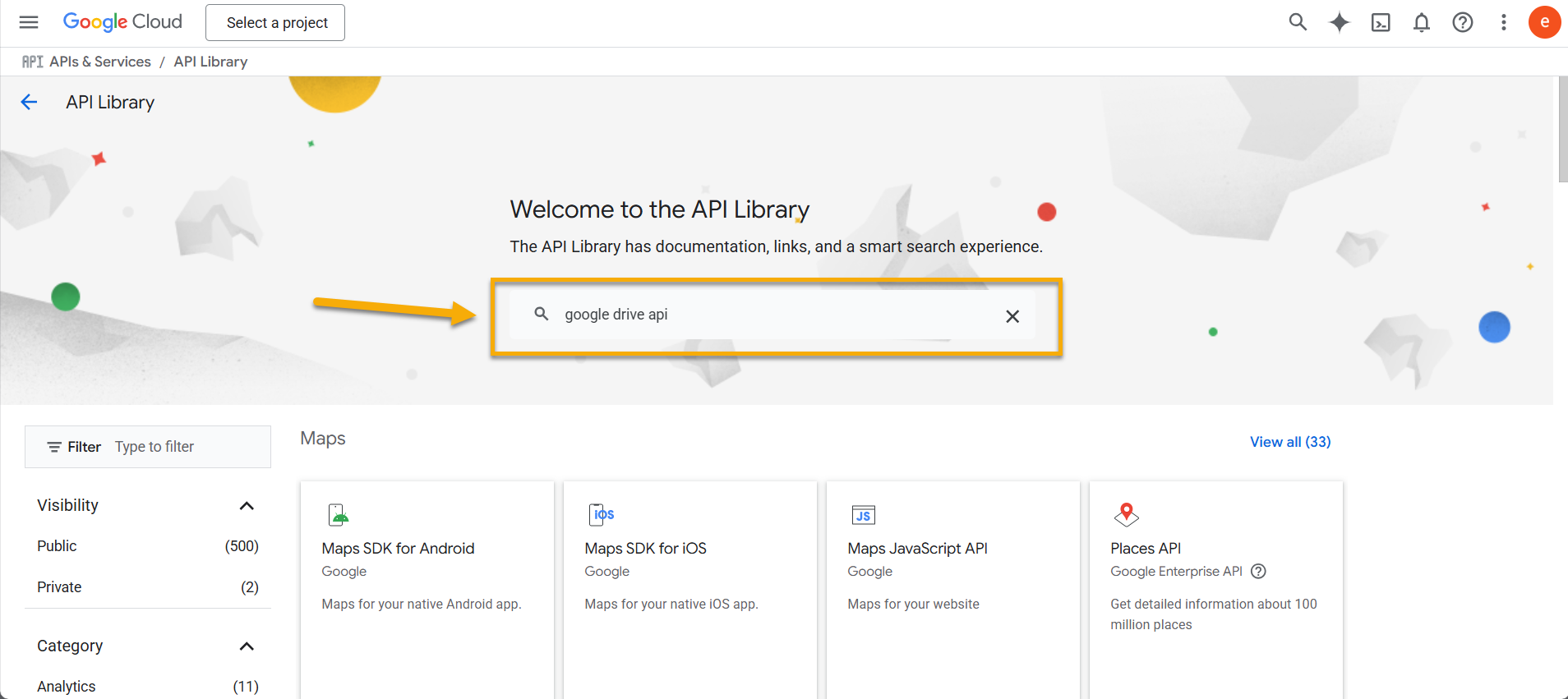Collapse the Category filter section
Image resolution: width=1568 pixels, height=699 pixels.
point(247,646)
